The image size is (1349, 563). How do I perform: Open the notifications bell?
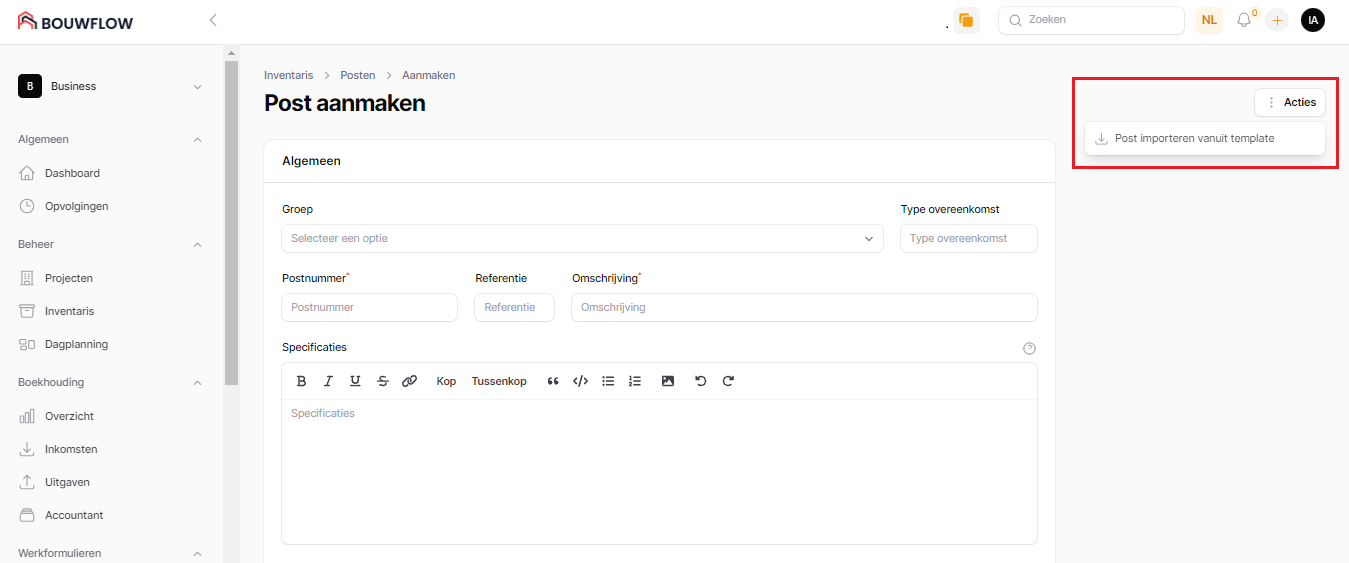(1244, 20)
